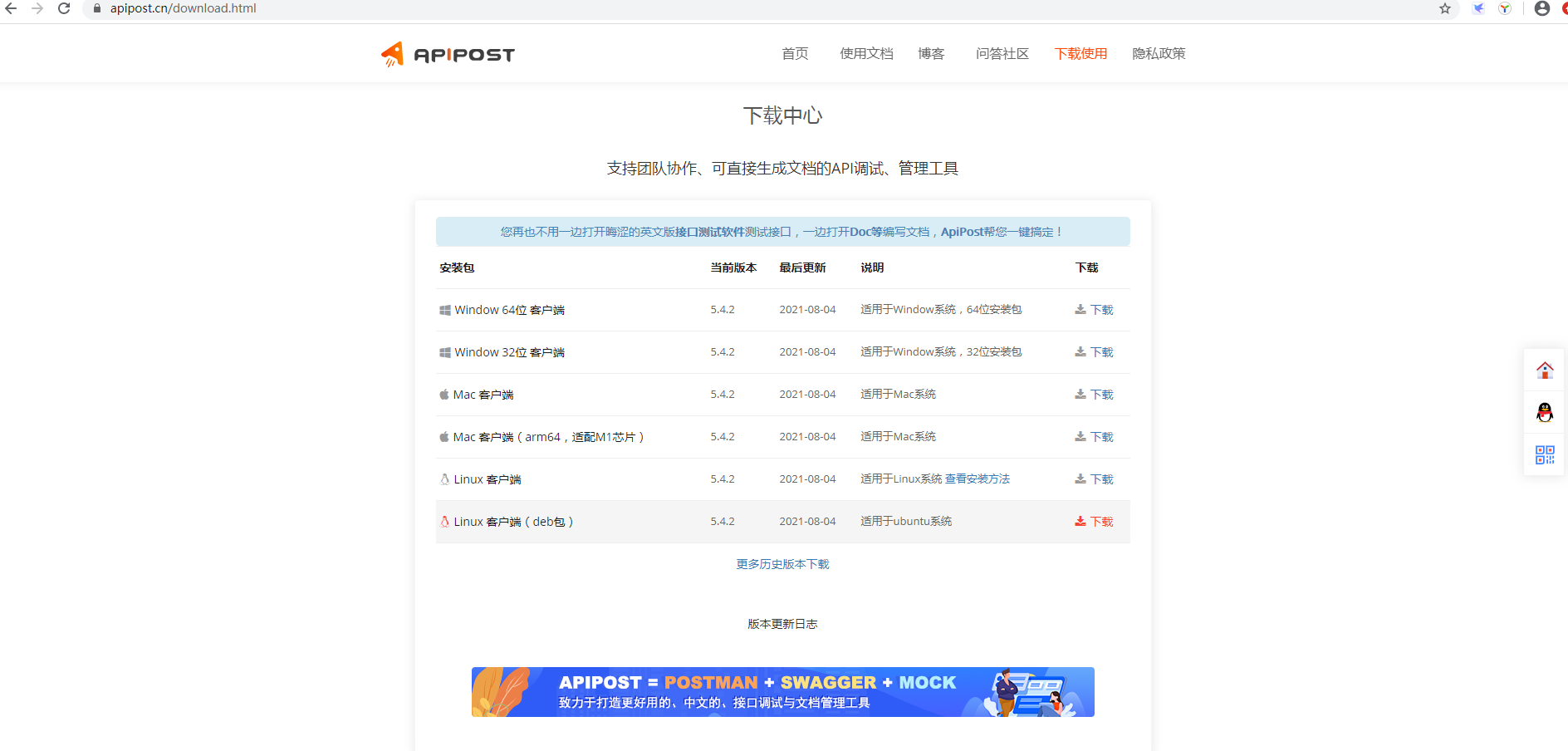The width and height of the screenshot is (1568, 751).
Task: Click the blue bird extension icon
Action: (x=1479, y=8)
